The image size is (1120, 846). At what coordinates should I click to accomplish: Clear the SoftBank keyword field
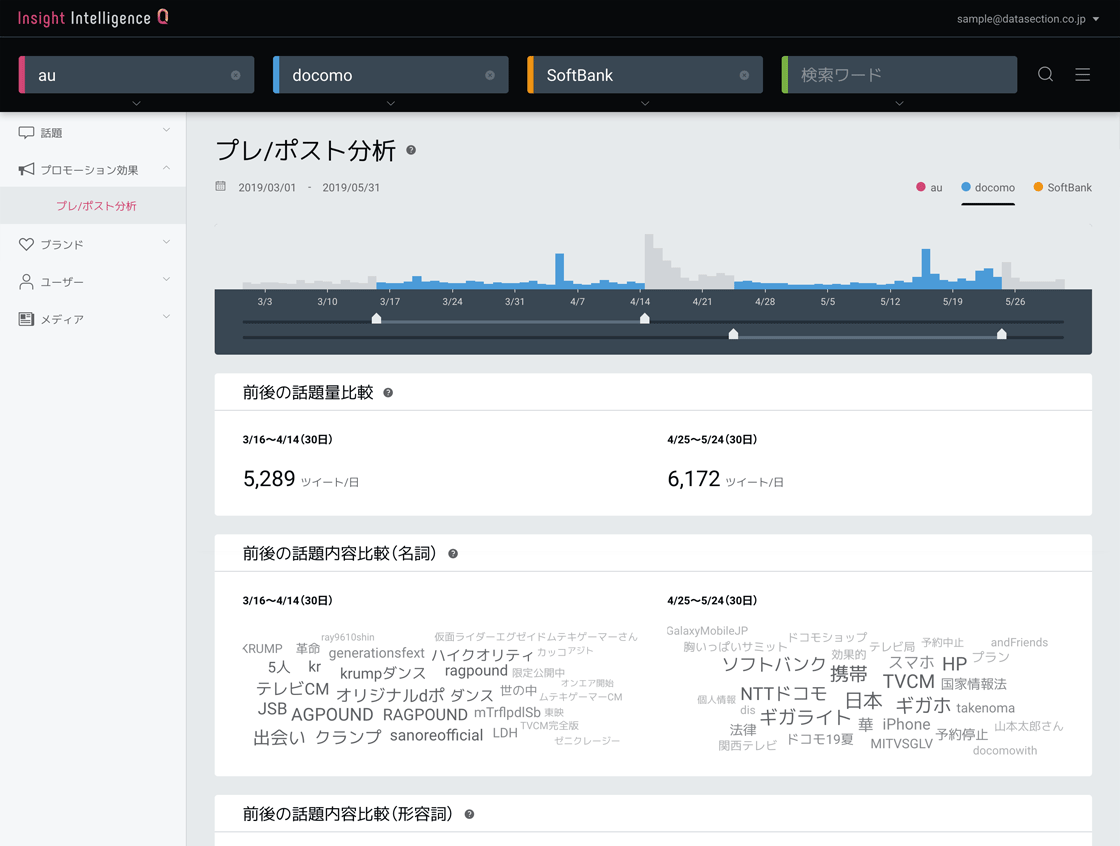point(744,75)
